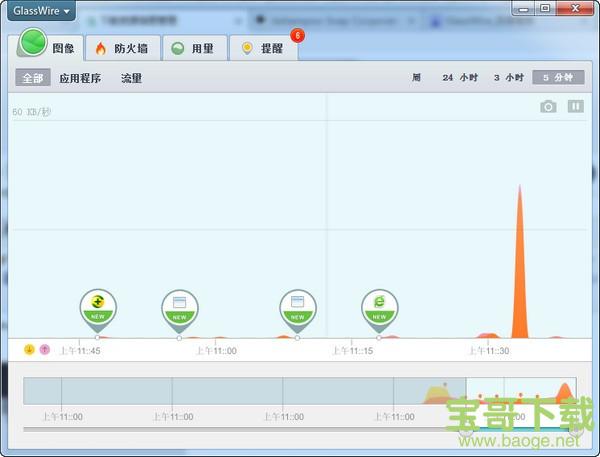Click the 50 KB/秒 scale label
Image resolution: width=600 pixels, height=457 pixels.
(x=31, y=112)
